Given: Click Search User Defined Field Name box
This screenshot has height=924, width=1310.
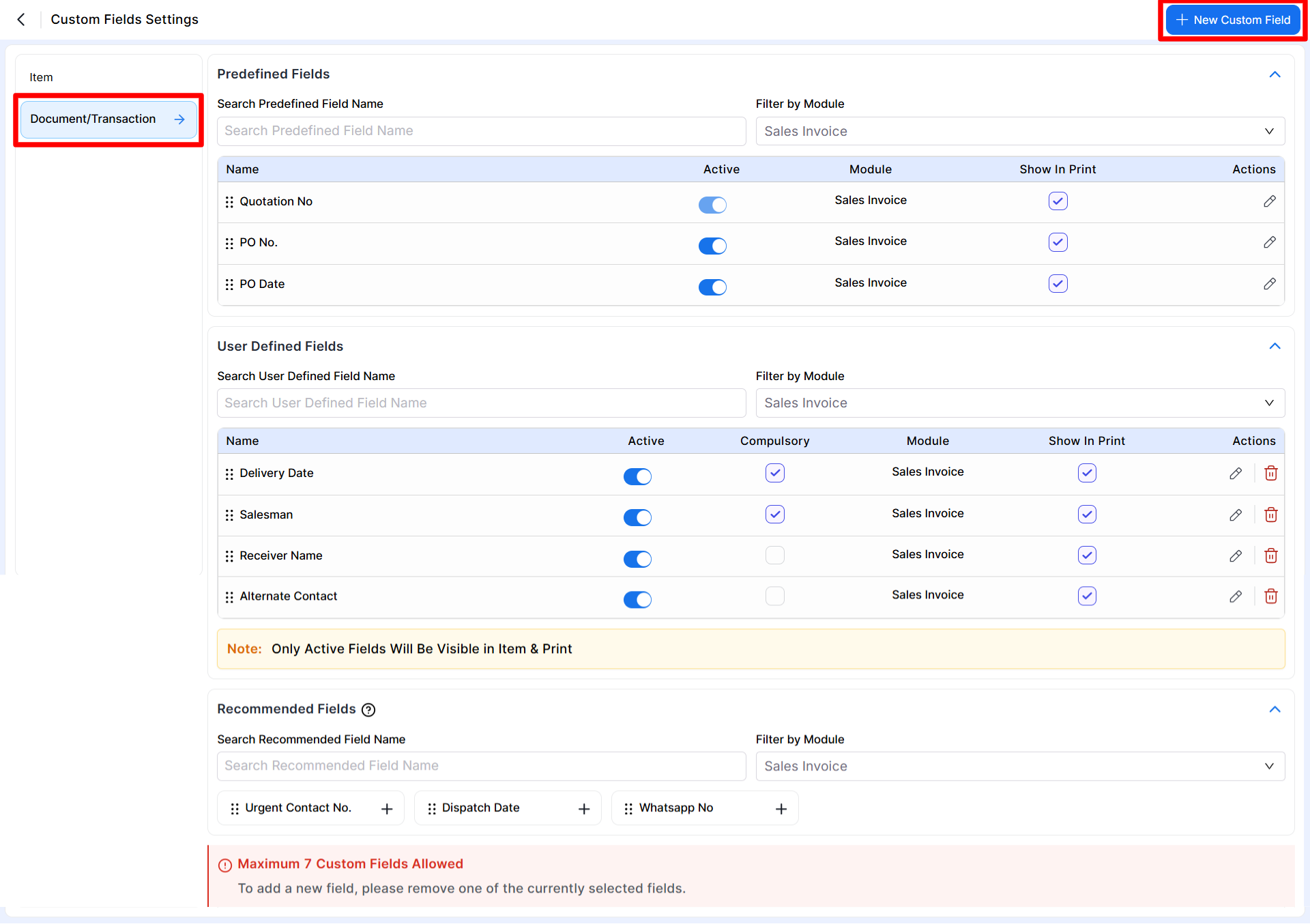Looking at the screenshot, I should point(481,403).
